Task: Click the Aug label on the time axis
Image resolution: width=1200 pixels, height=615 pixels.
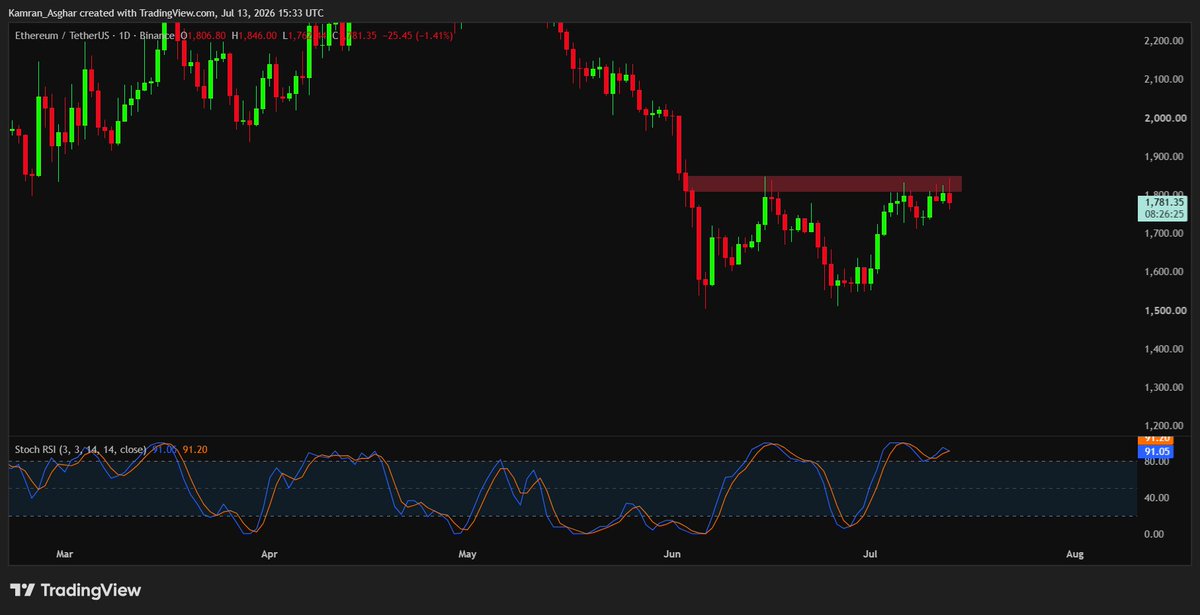Action: pyautogui.click(x=1075, y=553)
